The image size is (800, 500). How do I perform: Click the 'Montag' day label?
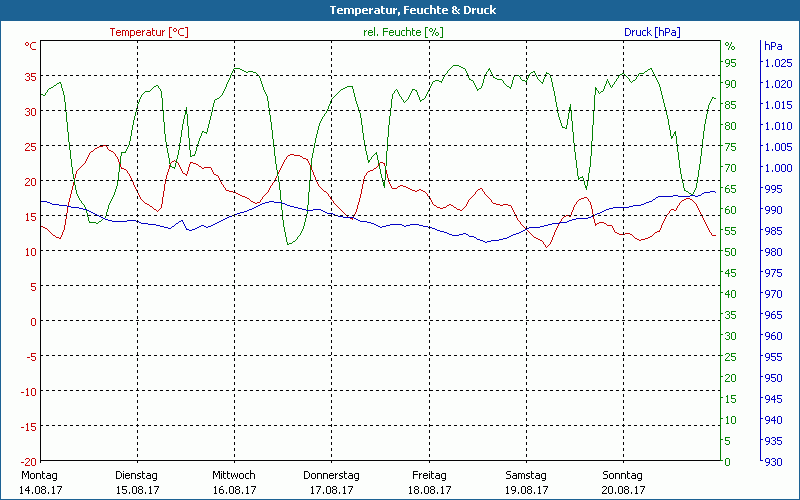pyautogui.click(x=39, y=475)
